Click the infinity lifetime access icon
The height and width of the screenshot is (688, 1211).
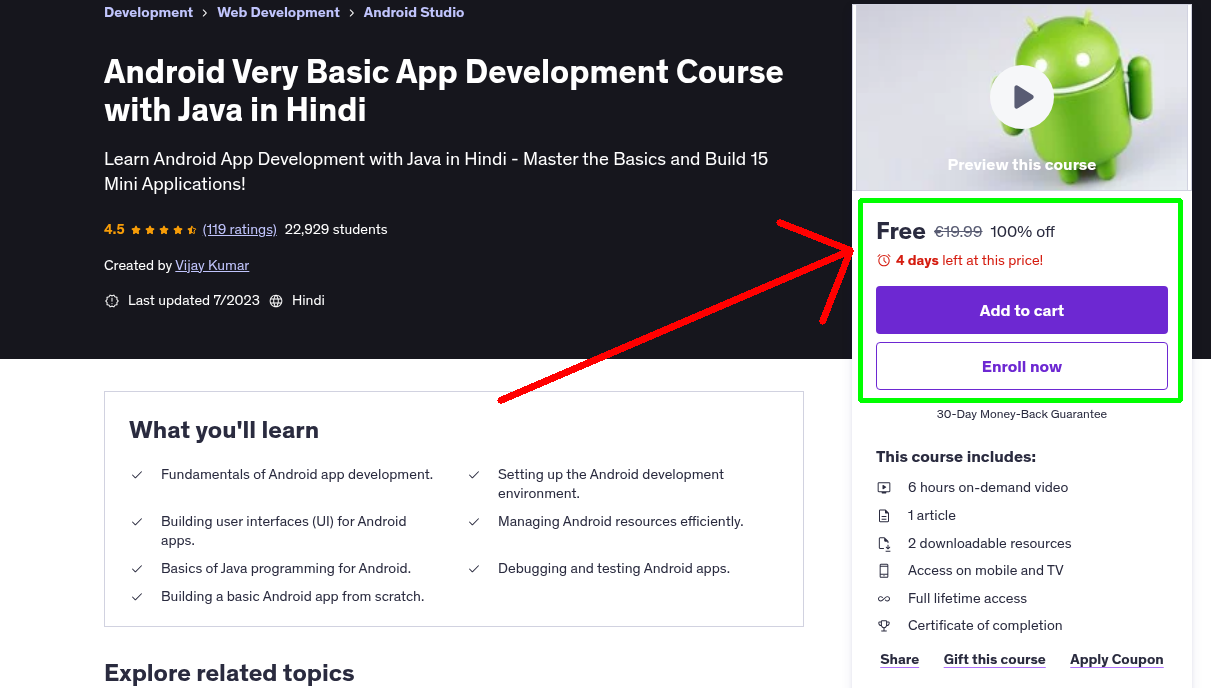[x=884, y=598]
